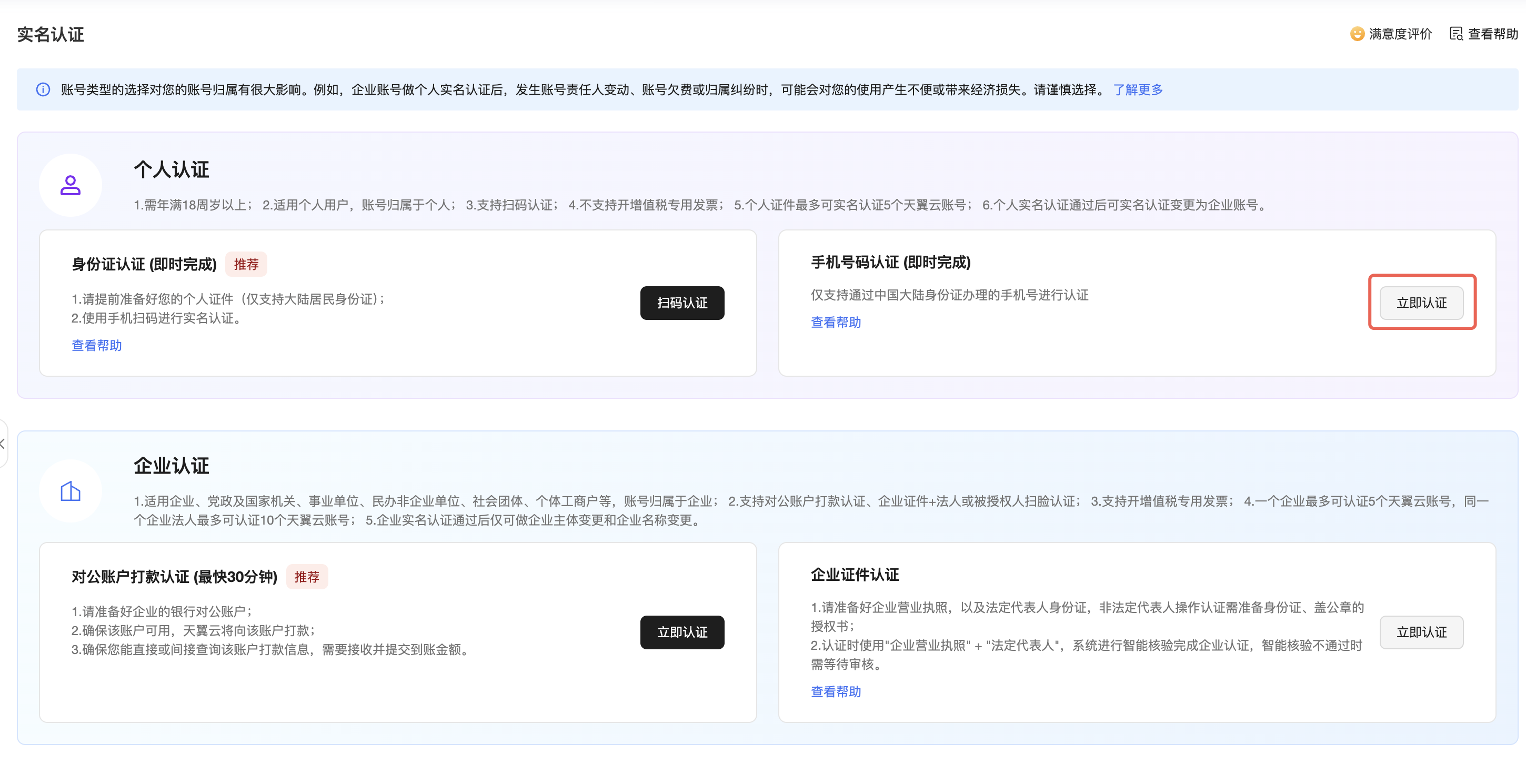Click text 1.请提前准备好您的个人证件

(152, 299)
